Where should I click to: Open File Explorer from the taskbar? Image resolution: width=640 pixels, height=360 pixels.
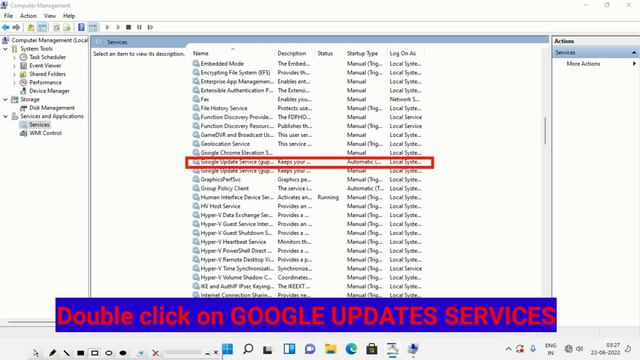pos(330,349)
